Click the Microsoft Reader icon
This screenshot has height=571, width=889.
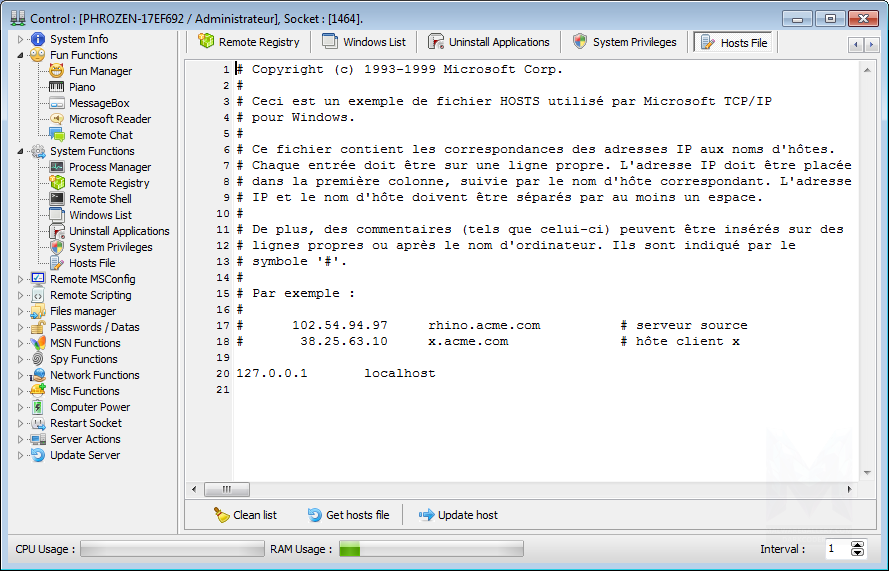click(x=57, y=119)
